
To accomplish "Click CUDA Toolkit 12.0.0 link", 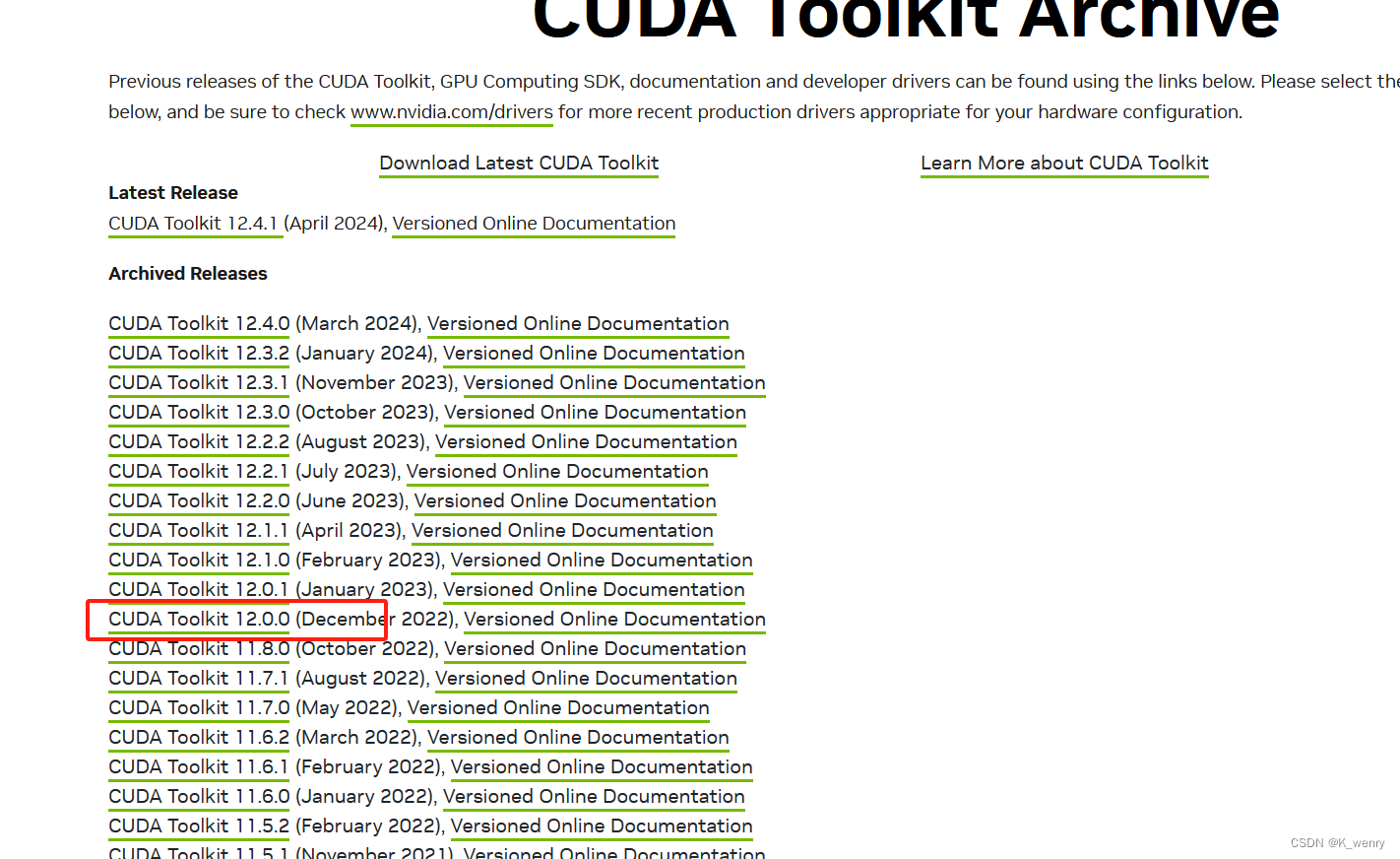I will pos(199,620).
